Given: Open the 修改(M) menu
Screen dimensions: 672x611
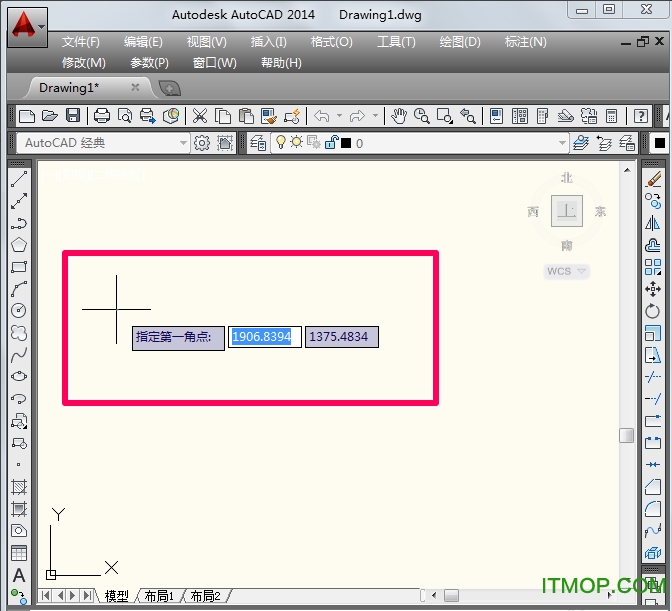Looking at the screenshot, I should tap(84, 63).
